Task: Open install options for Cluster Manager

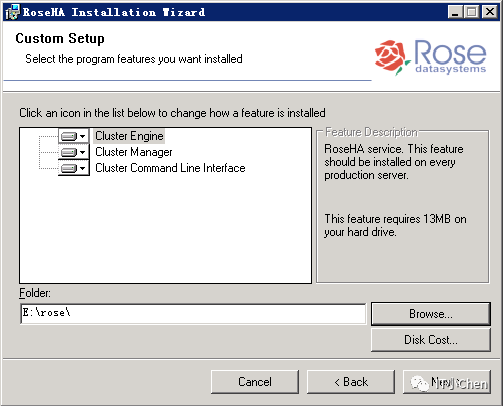Action: click(x=74, y=152)
